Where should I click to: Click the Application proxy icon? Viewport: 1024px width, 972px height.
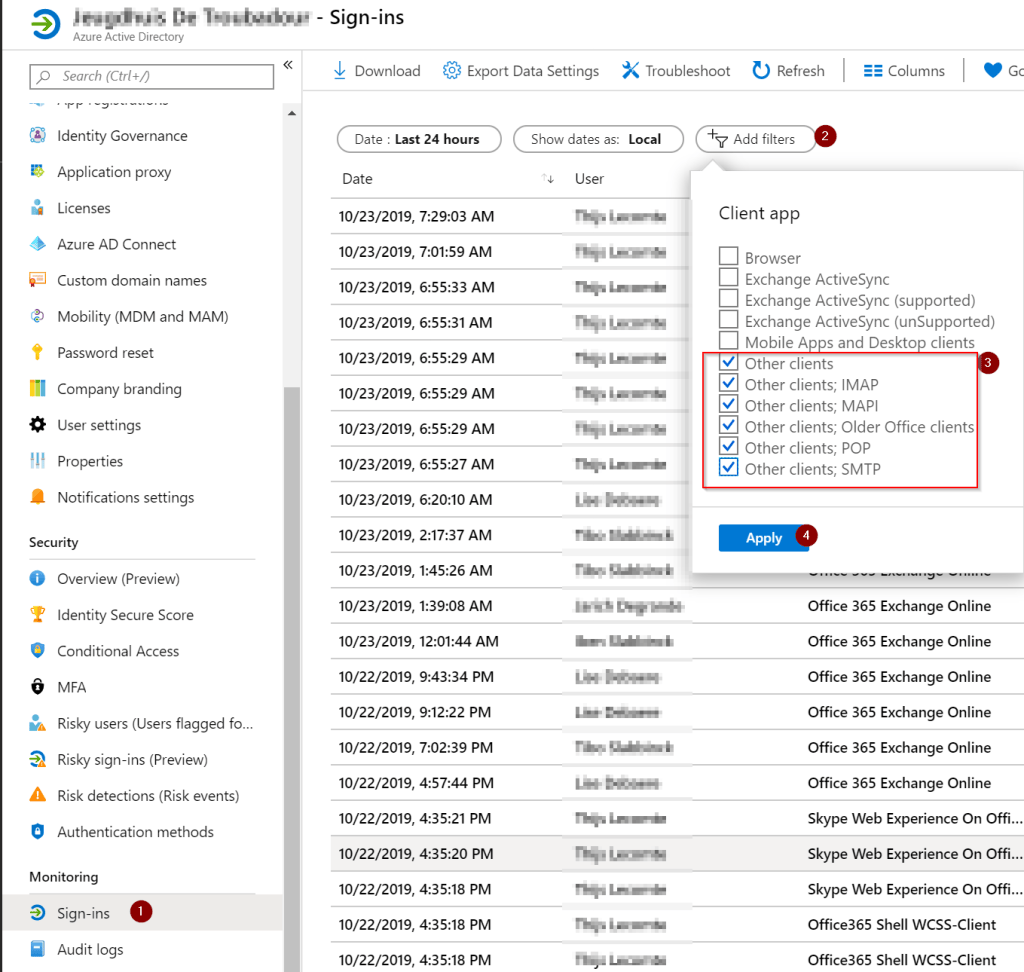[38, 171]
